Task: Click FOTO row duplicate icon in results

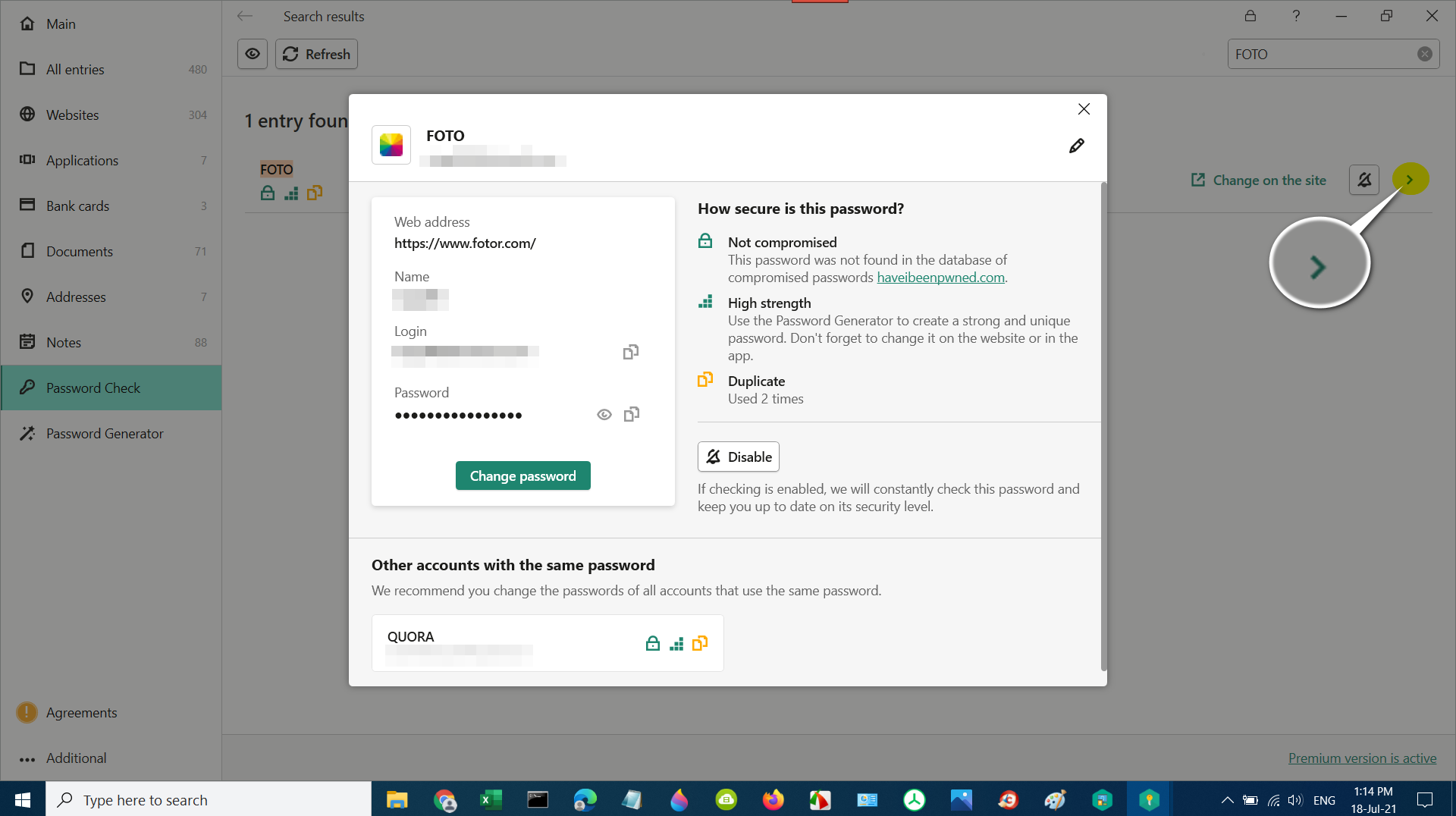Action: tap(315, 193)
